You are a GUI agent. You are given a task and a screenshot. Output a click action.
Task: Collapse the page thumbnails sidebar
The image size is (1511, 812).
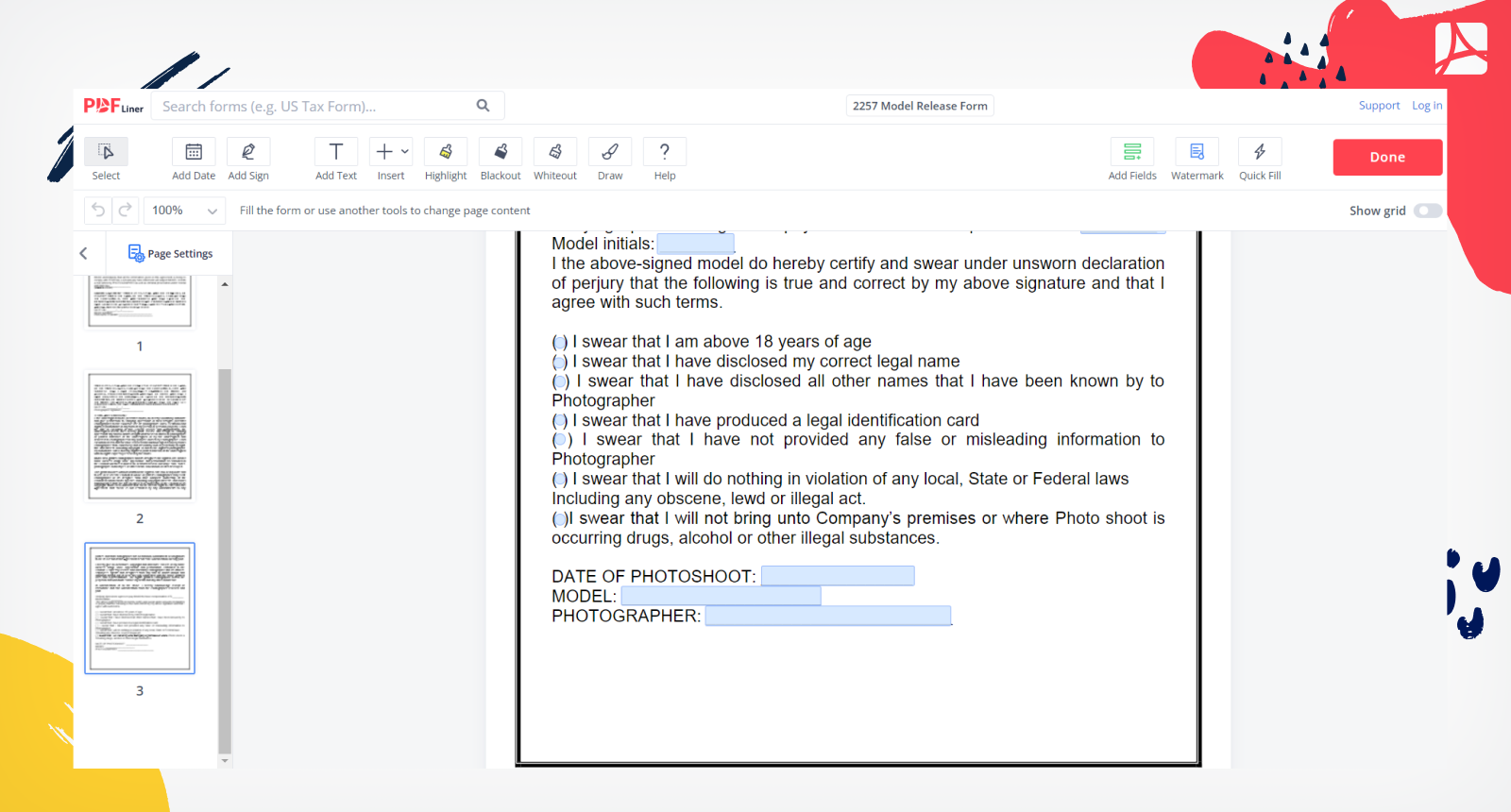click(x=84, y=253)
